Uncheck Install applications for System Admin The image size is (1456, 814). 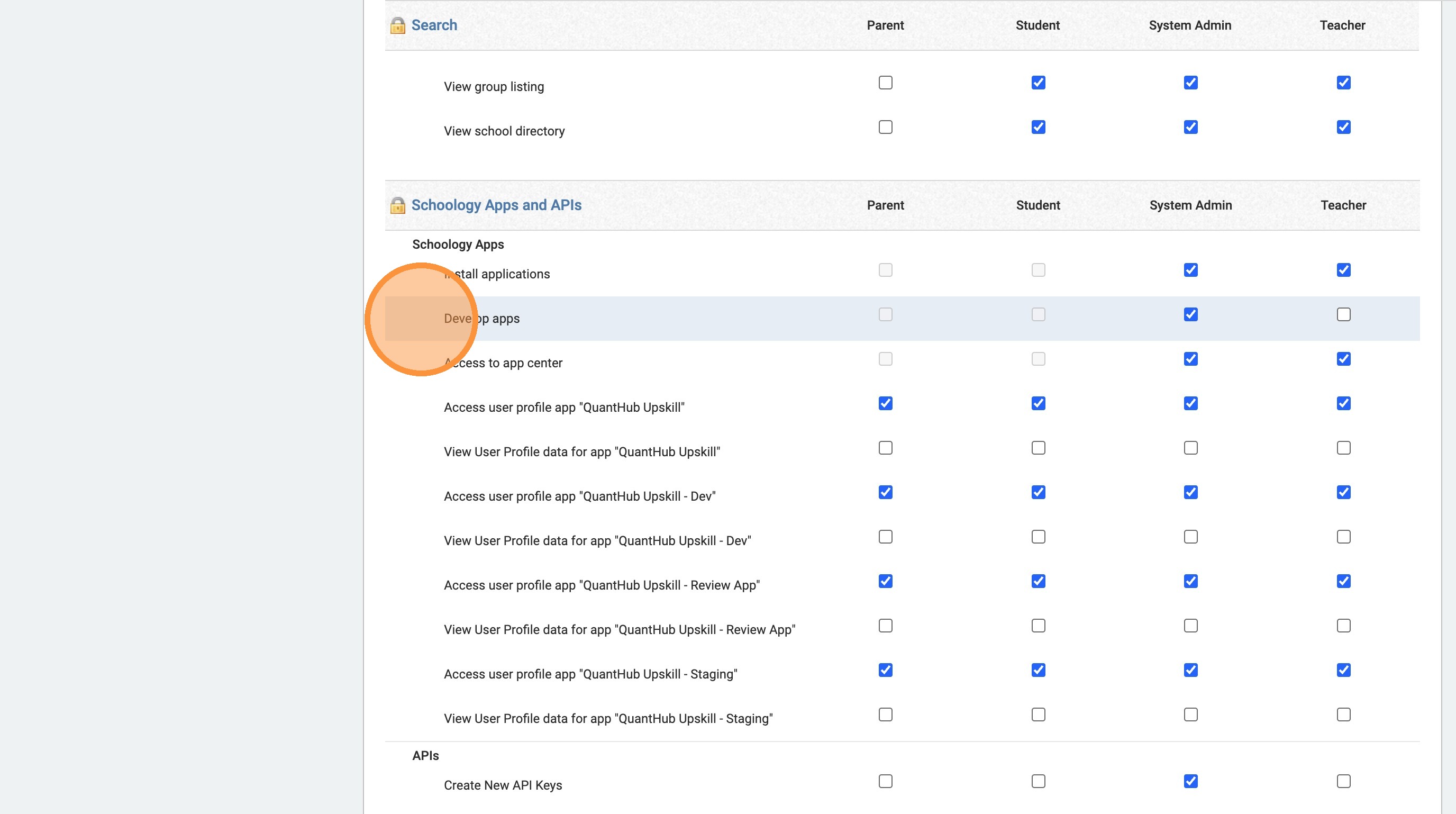(1190, 270)
